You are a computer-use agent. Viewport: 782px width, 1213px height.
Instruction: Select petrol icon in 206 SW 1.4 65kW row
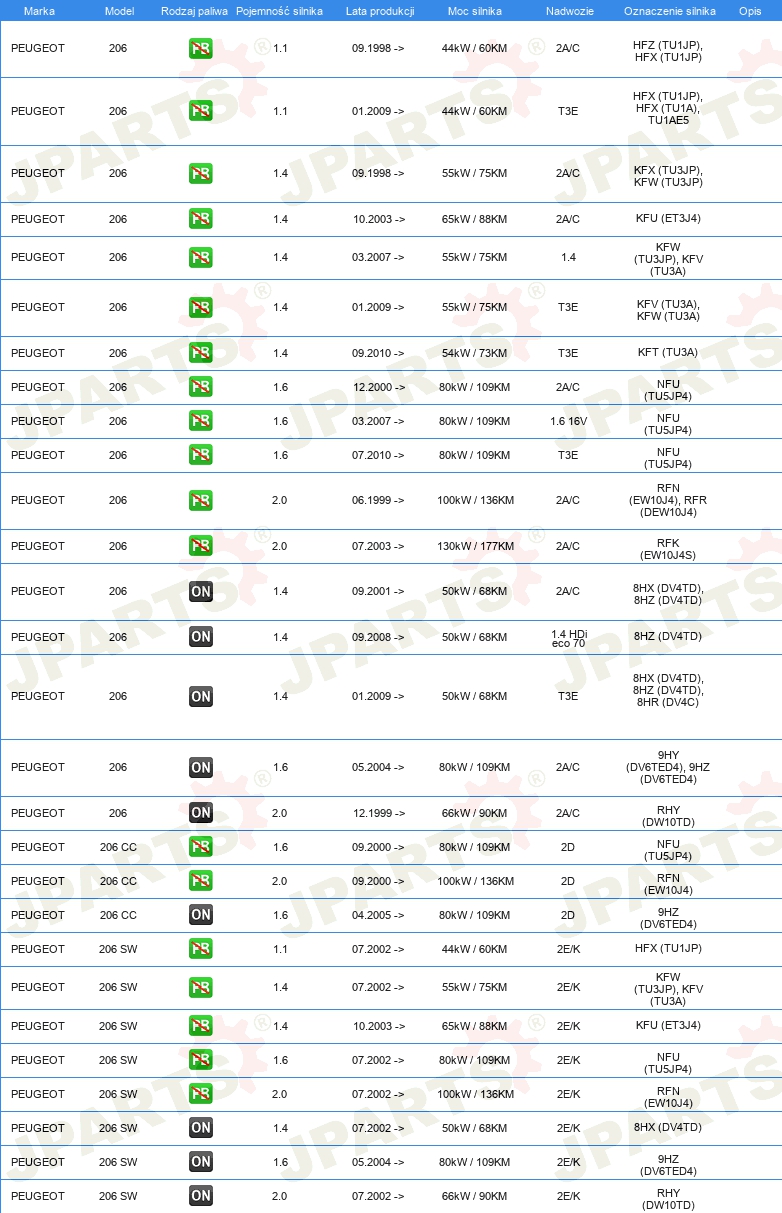(201, 1026)
